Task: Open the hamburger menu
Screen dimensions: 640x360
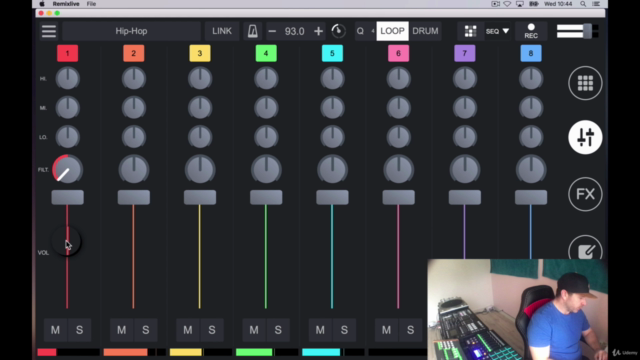Action: click(x=49, y=31)
